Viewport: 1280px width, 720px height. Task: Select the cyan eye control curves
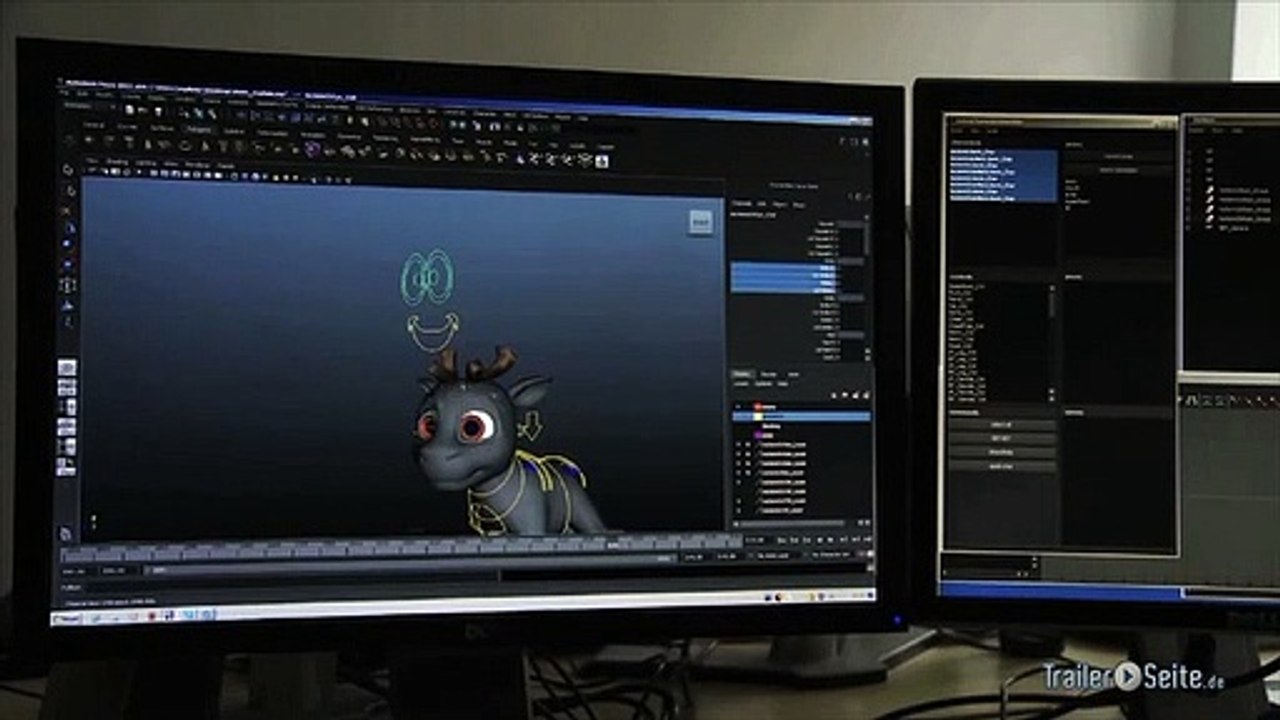point(427,277)
